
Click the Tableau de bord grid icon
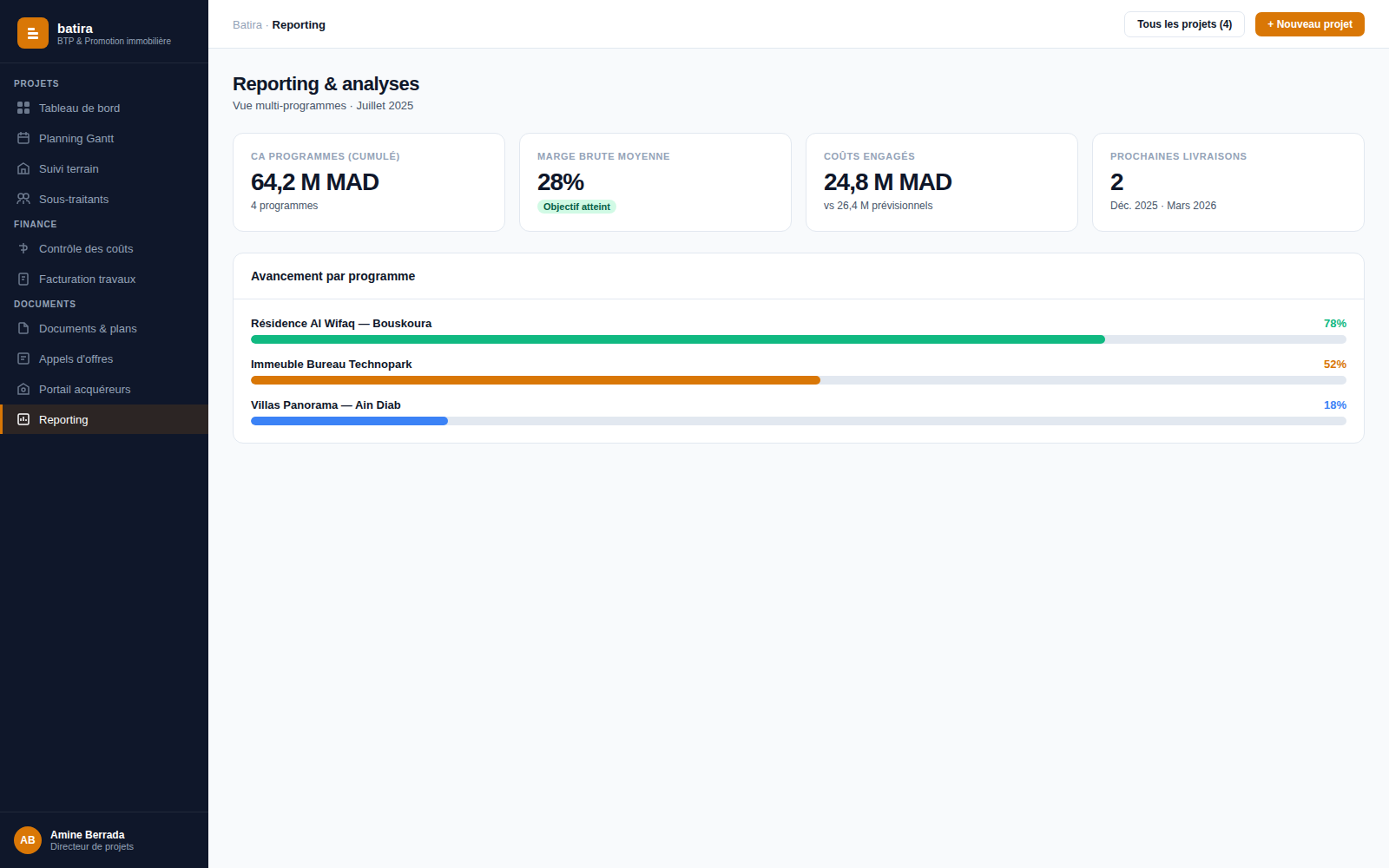pos(23,108)
